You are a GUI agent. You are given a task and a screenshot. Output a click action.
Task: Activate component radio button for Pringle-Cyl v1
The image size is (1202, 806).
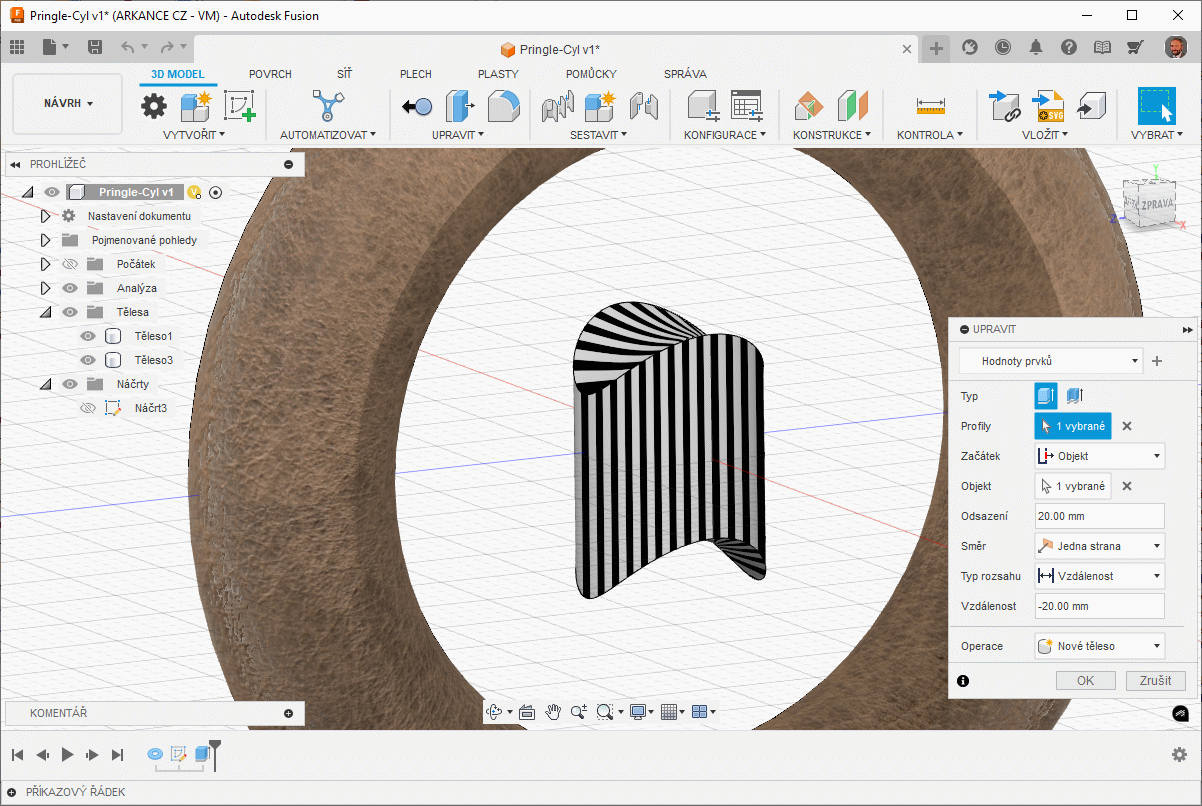[x=215, y=192]
